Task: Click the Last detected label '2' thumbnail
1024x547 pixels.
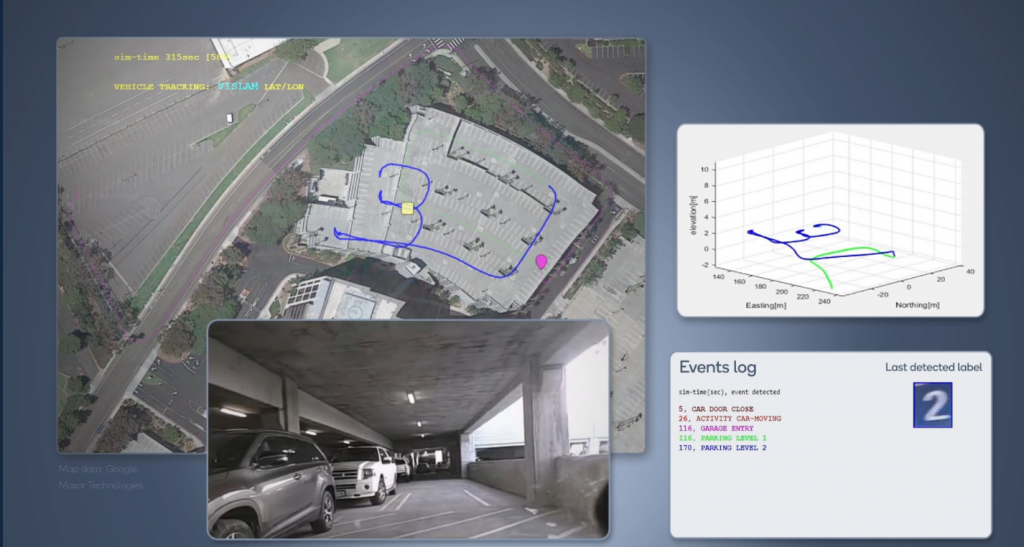Action: click(932, 404)
